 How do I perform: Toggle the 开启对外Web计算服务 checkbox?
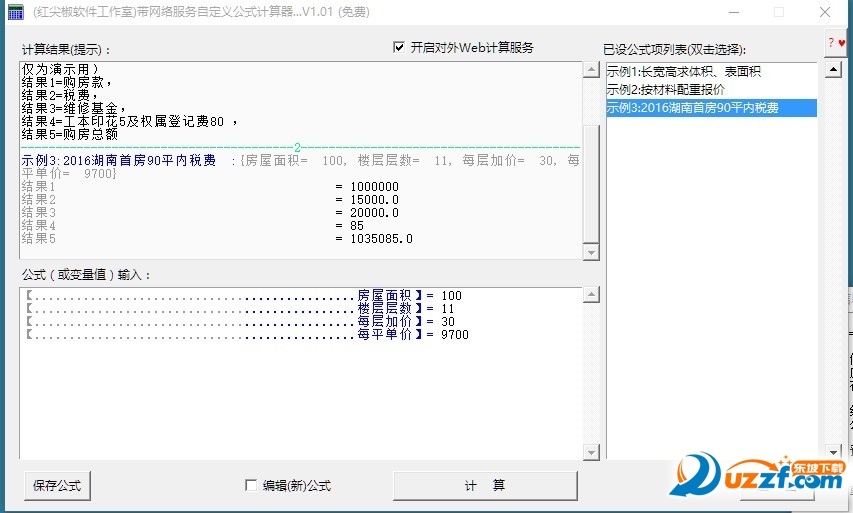click(x=399, y=47)
